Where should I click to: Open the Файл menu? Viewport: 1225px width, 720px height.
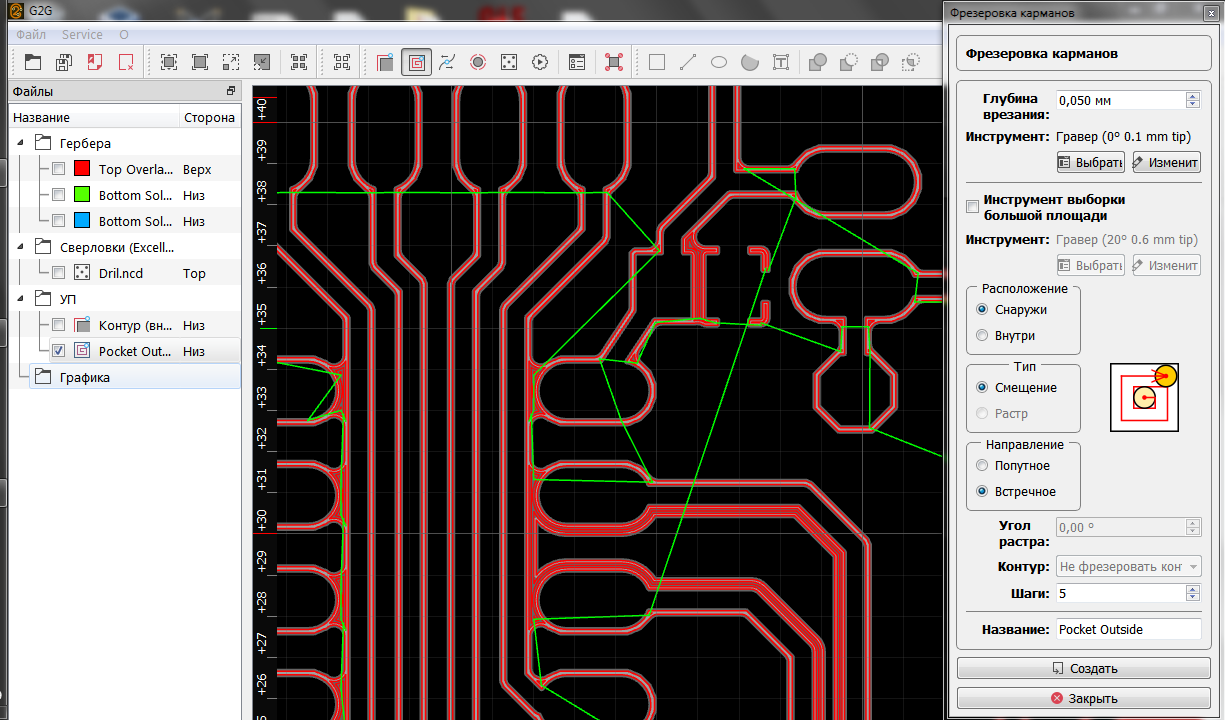(32, 34)
